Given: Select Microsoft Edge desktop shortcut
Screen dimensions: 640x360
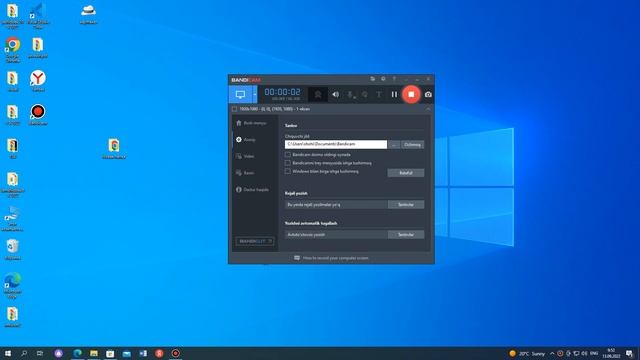Looking at the screenshot, I should [x=12, y=285].
